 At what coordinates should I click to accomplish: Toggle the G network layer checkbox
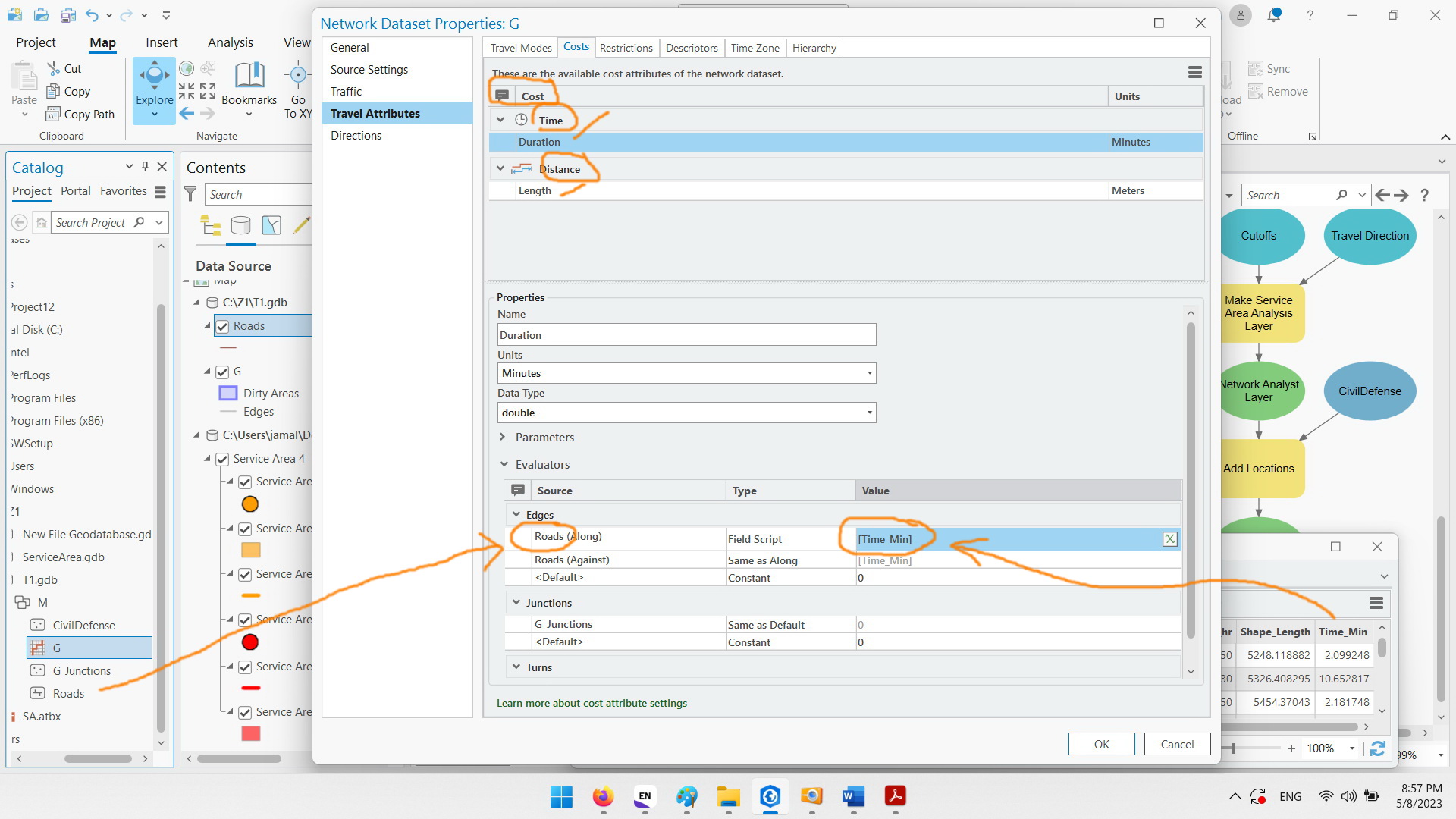point(222,372)
